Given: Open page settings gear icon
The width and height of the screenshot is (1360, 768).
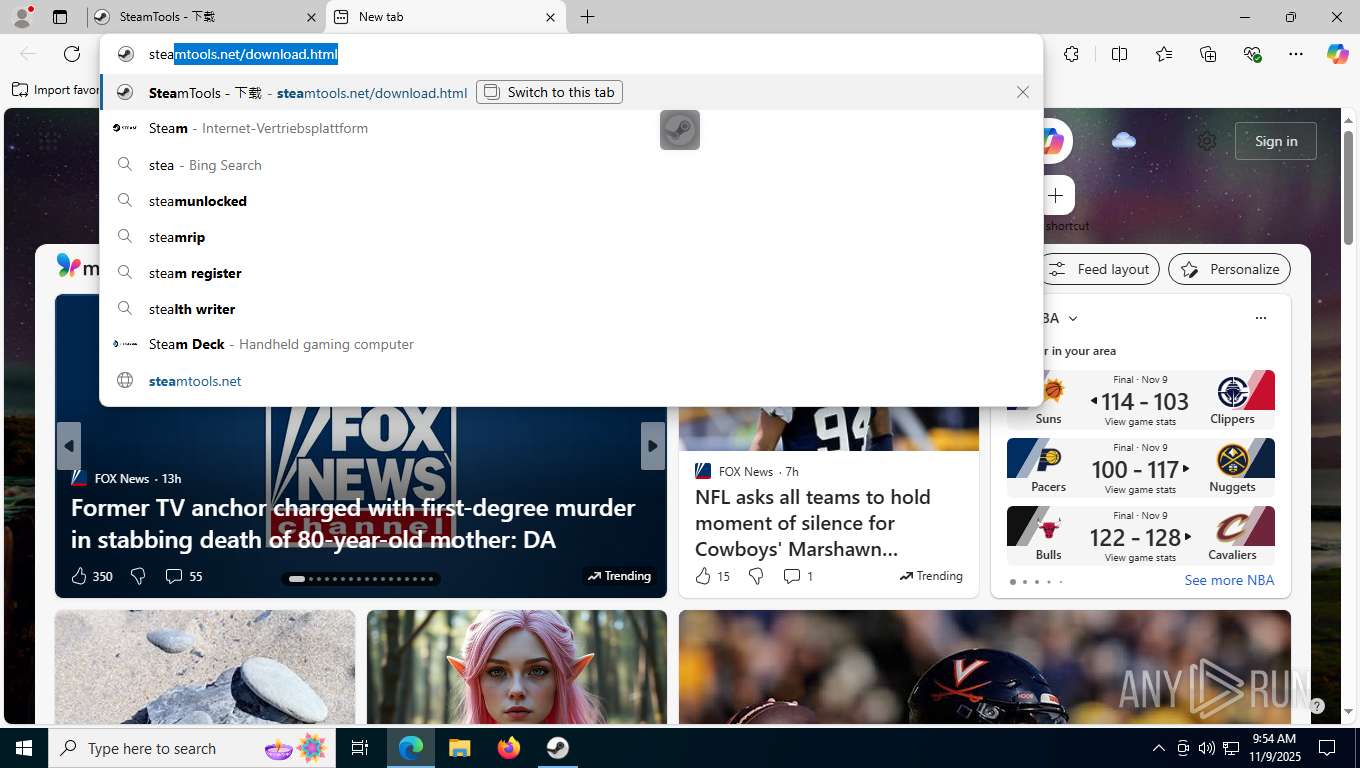Looking at the screenshot, I should tap(1207, 141).
